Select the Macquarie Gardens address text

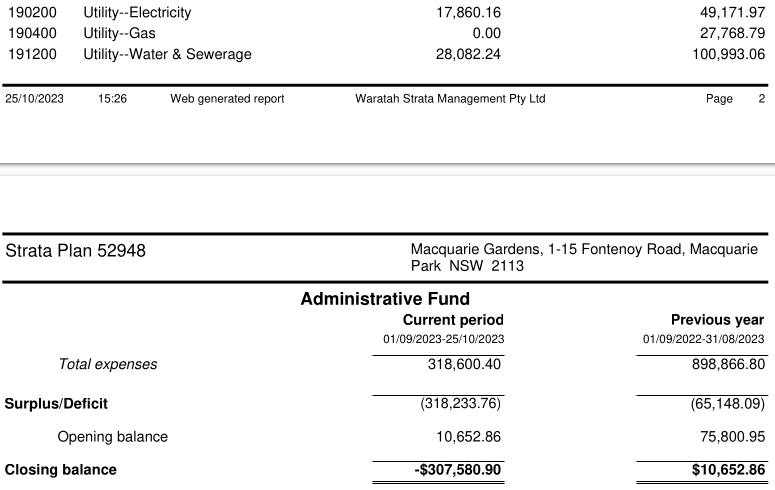click(584, 257)
